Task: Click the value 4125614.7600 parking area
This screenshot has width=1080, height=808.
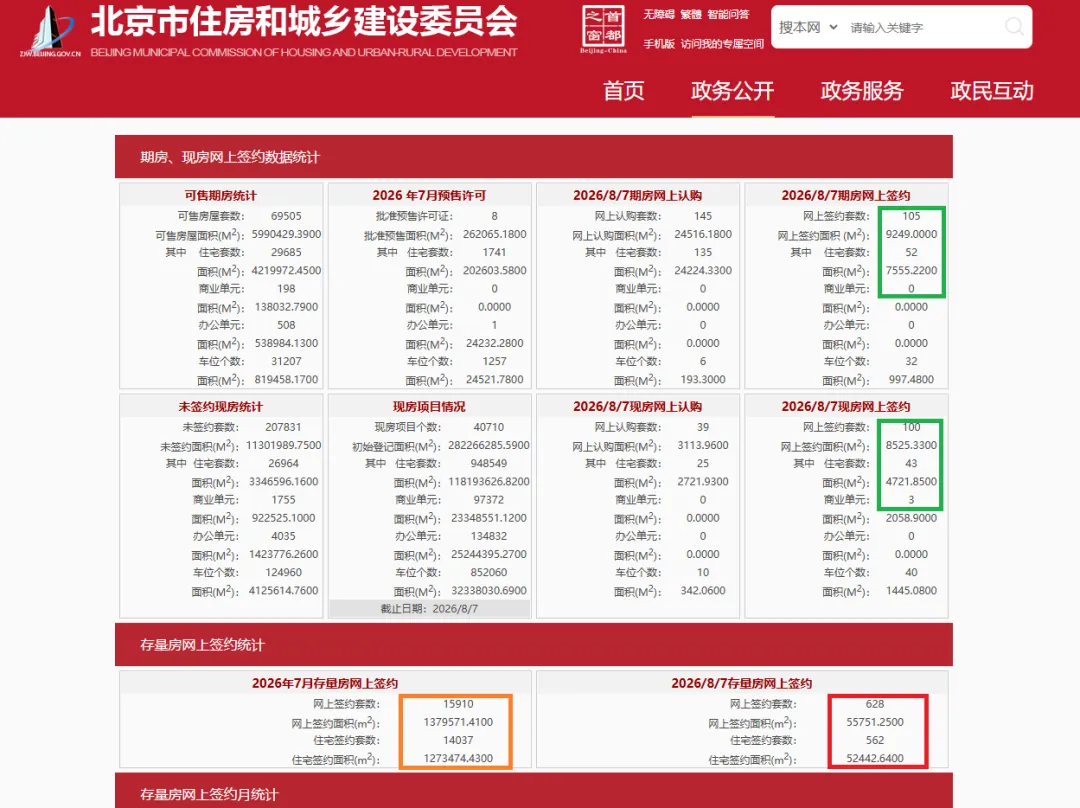Action: click(283, 590)
